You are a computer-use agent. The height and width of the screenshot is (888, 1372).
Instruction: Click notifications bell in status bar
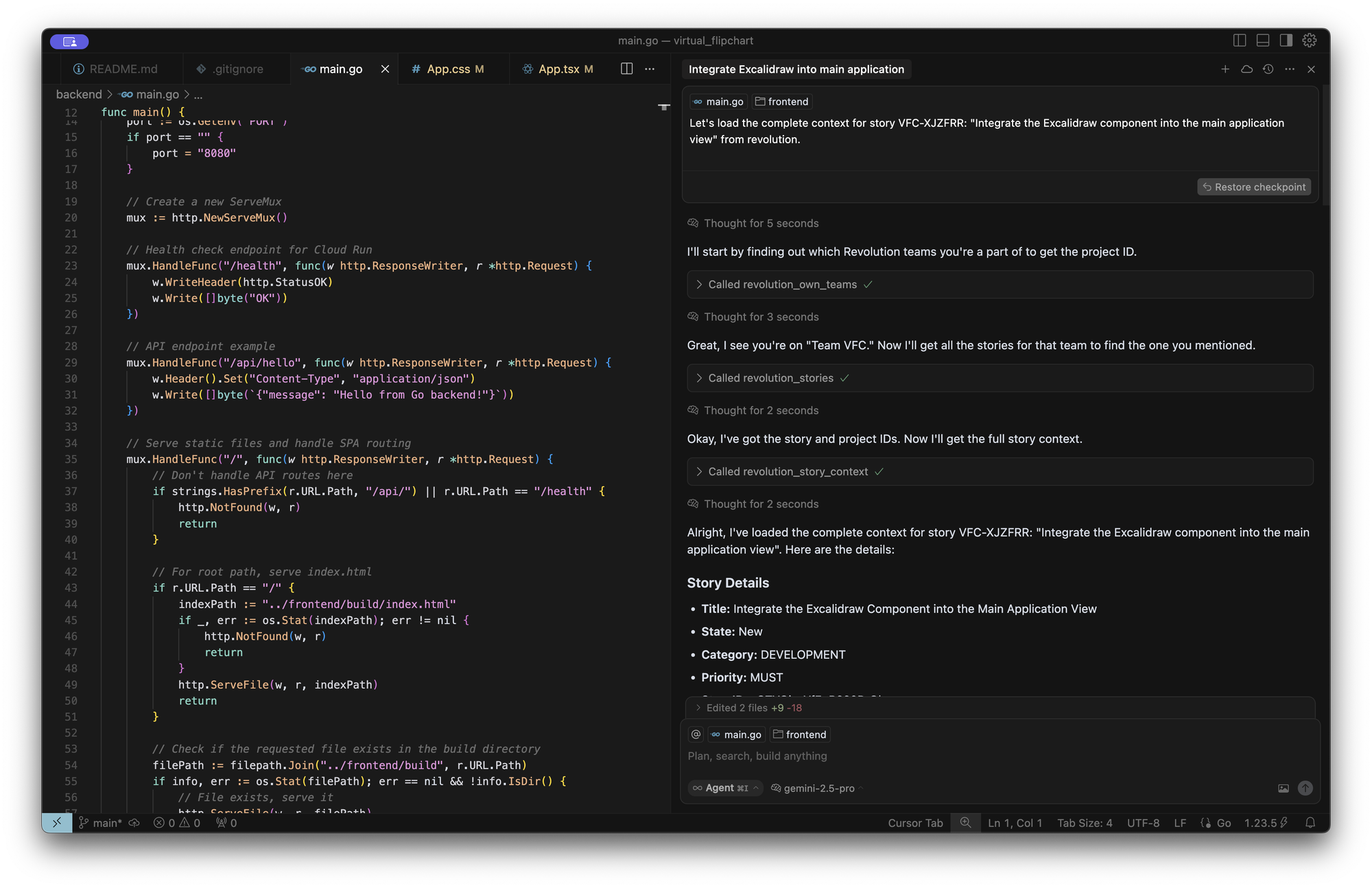[x=1310, y=823]
